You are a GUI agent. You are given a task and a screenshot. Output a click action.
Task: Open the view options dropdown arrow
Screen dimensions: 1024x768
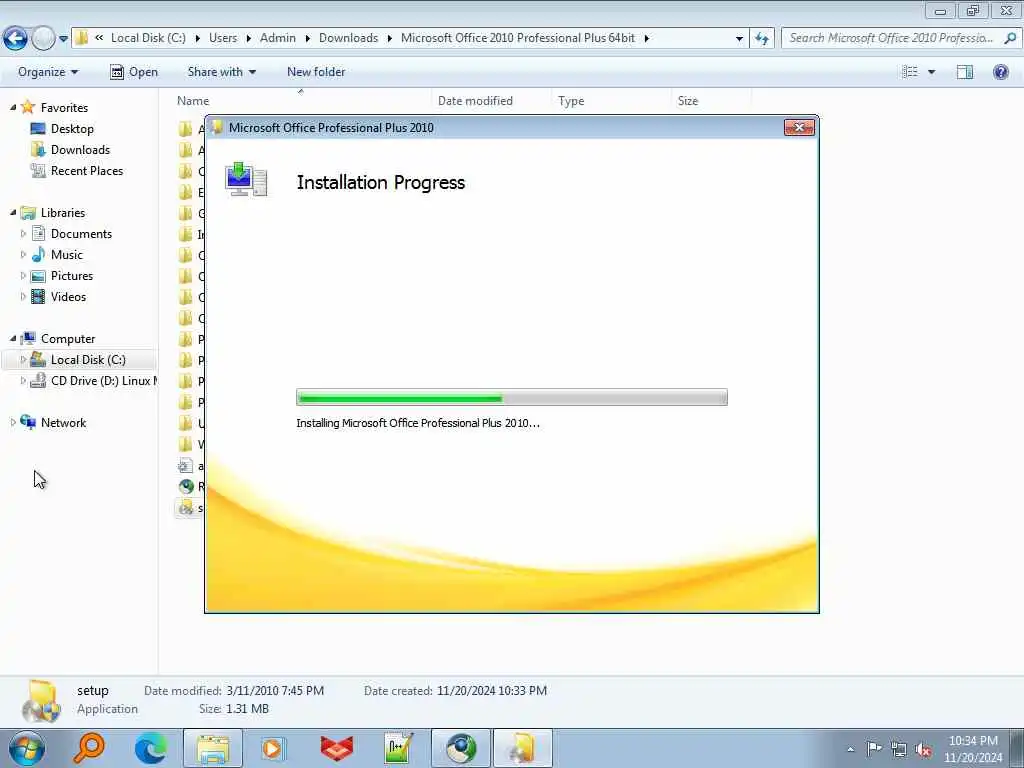pos(932,72)
